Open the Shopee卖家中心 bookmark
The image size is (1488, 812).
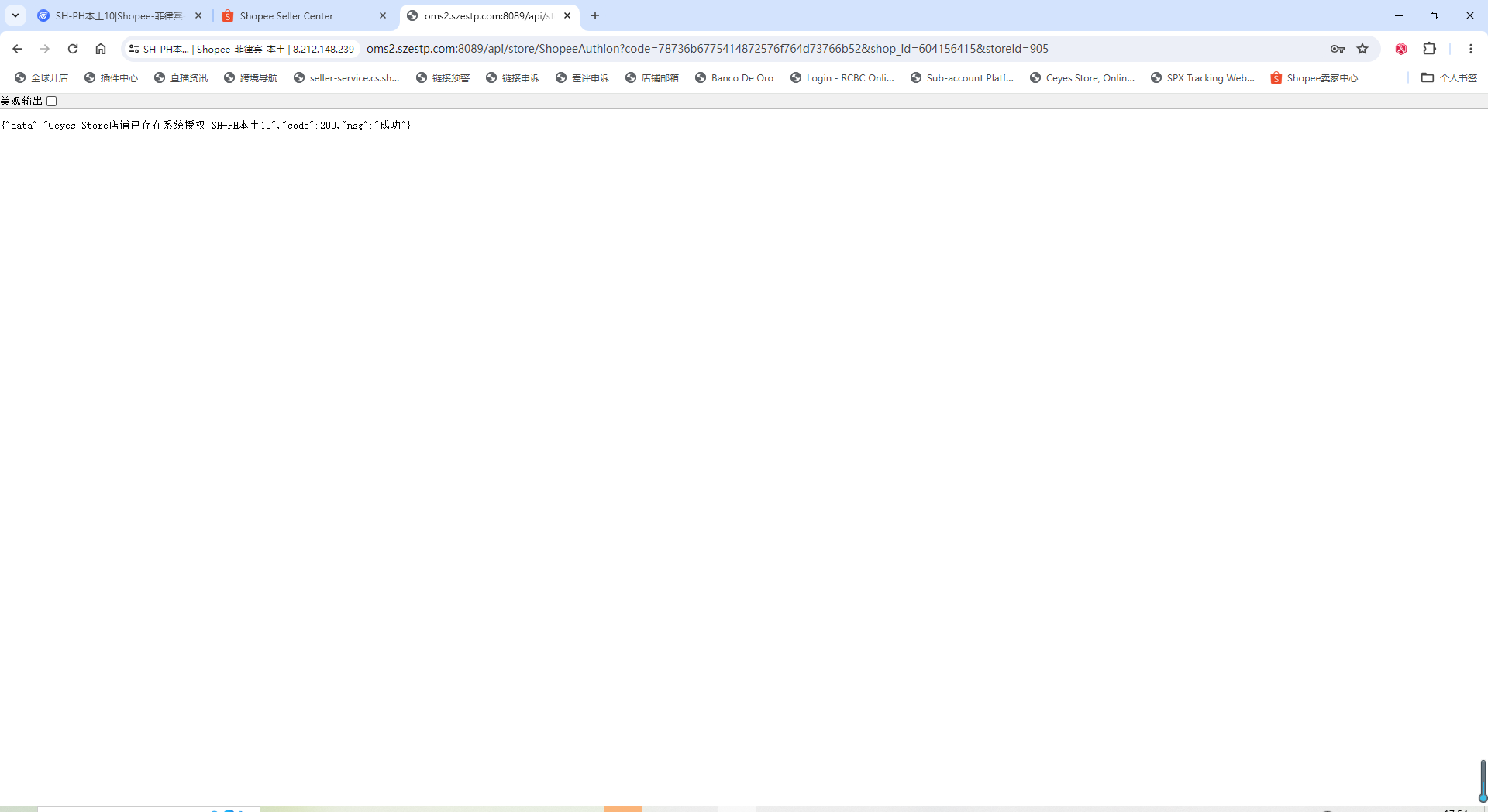(x=1314, y=78)
